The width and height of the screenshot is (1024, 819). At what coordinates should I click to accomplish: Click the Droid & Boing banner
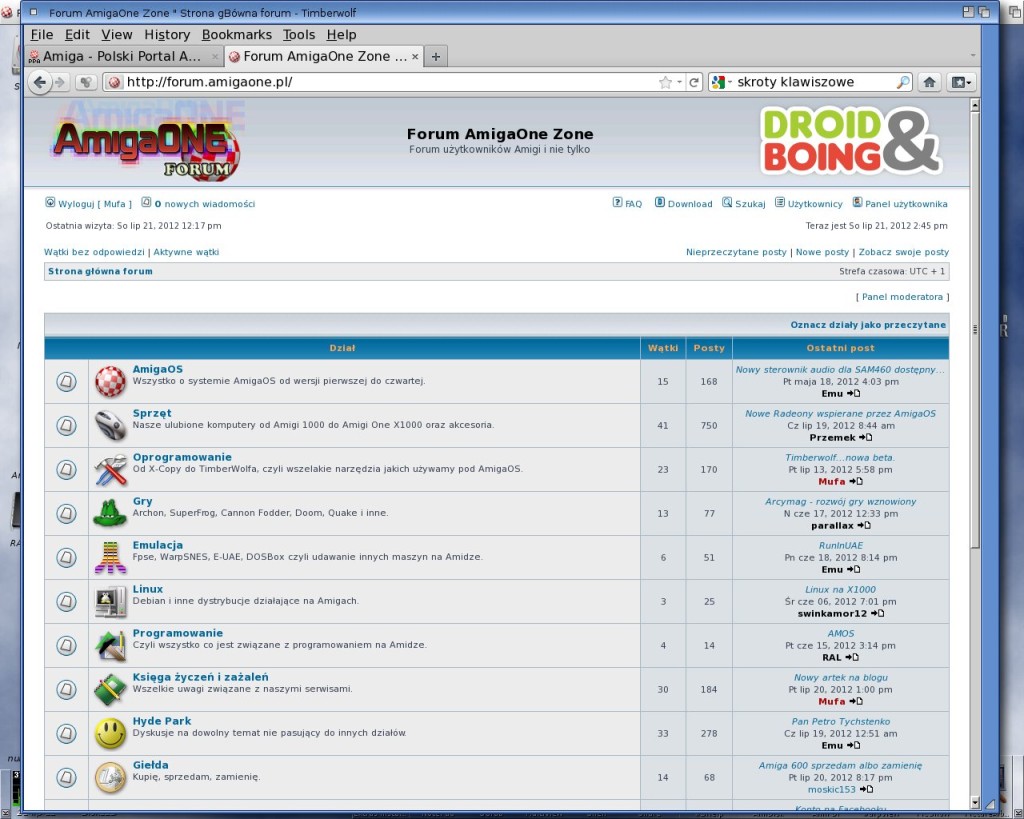[850, 142]
